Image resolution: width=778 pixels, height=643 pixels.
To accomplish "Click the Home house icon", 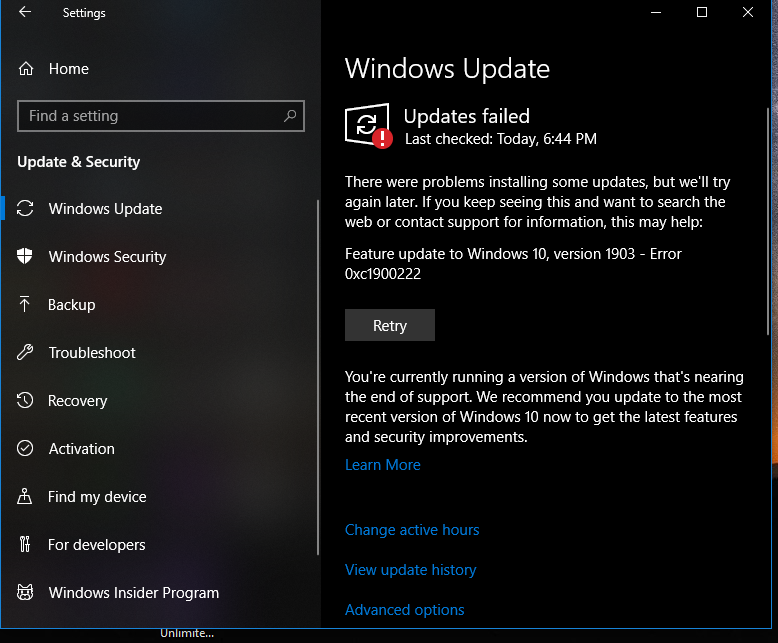I will pyautogui.click(x=26, y=68).
